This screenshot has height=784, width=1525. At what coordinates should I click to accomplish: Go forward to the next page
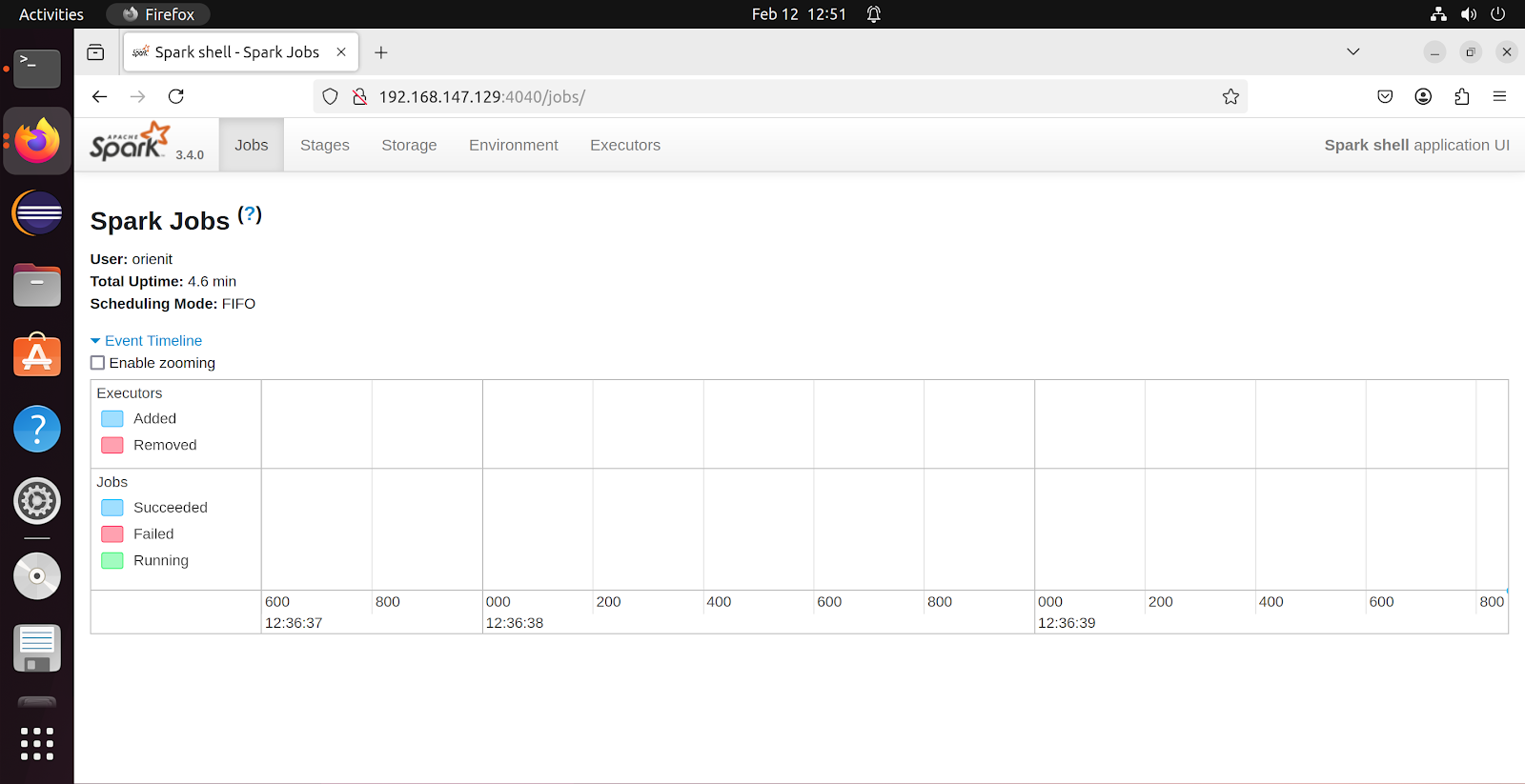[x=137, y=96]
